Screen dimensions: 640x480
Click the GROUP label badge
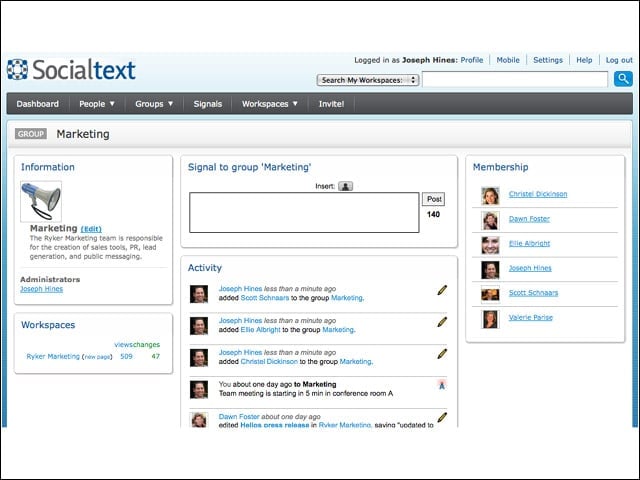pos(31,134)
